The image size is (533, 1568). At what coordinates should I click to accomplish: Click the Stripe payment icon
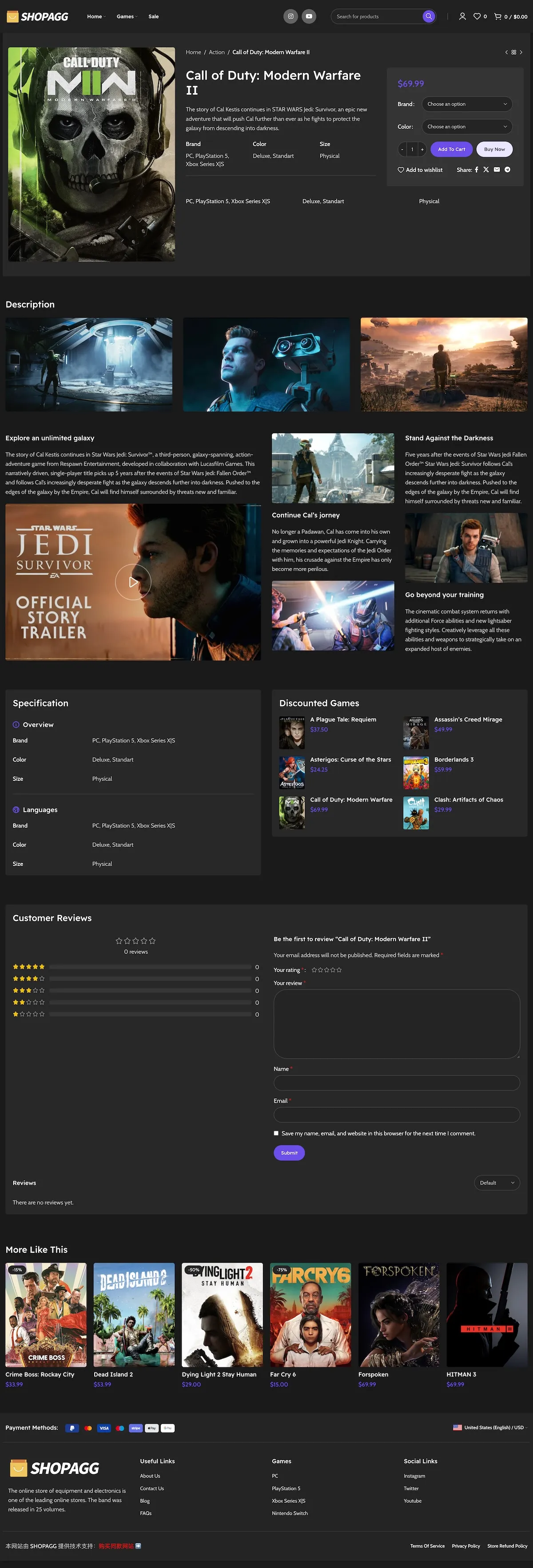[x=136, y=1428]
